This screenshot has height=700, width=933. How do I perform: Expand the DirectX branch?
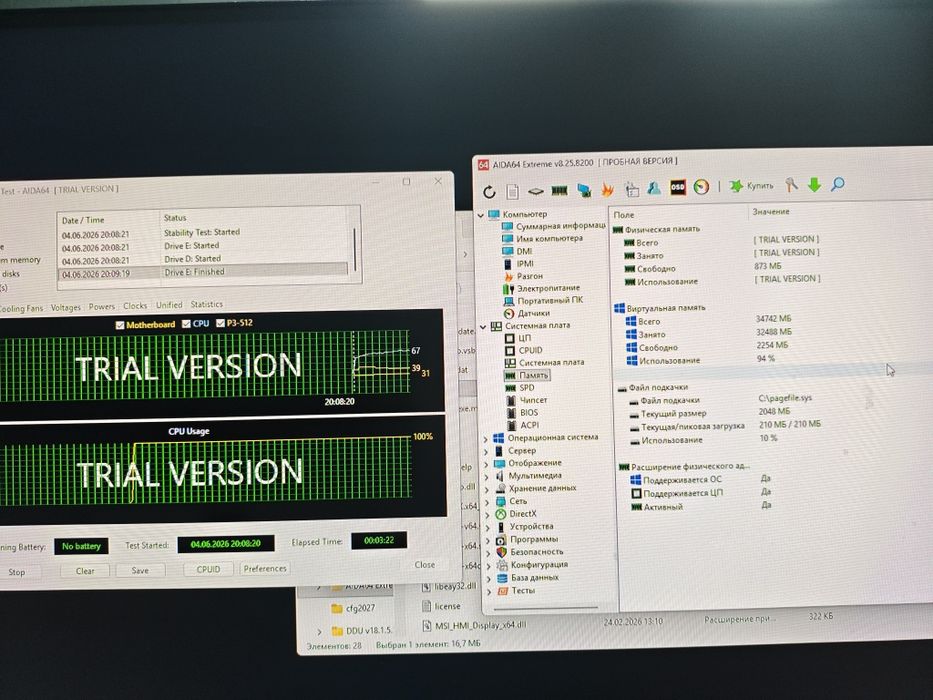click(x=487, y=515)
